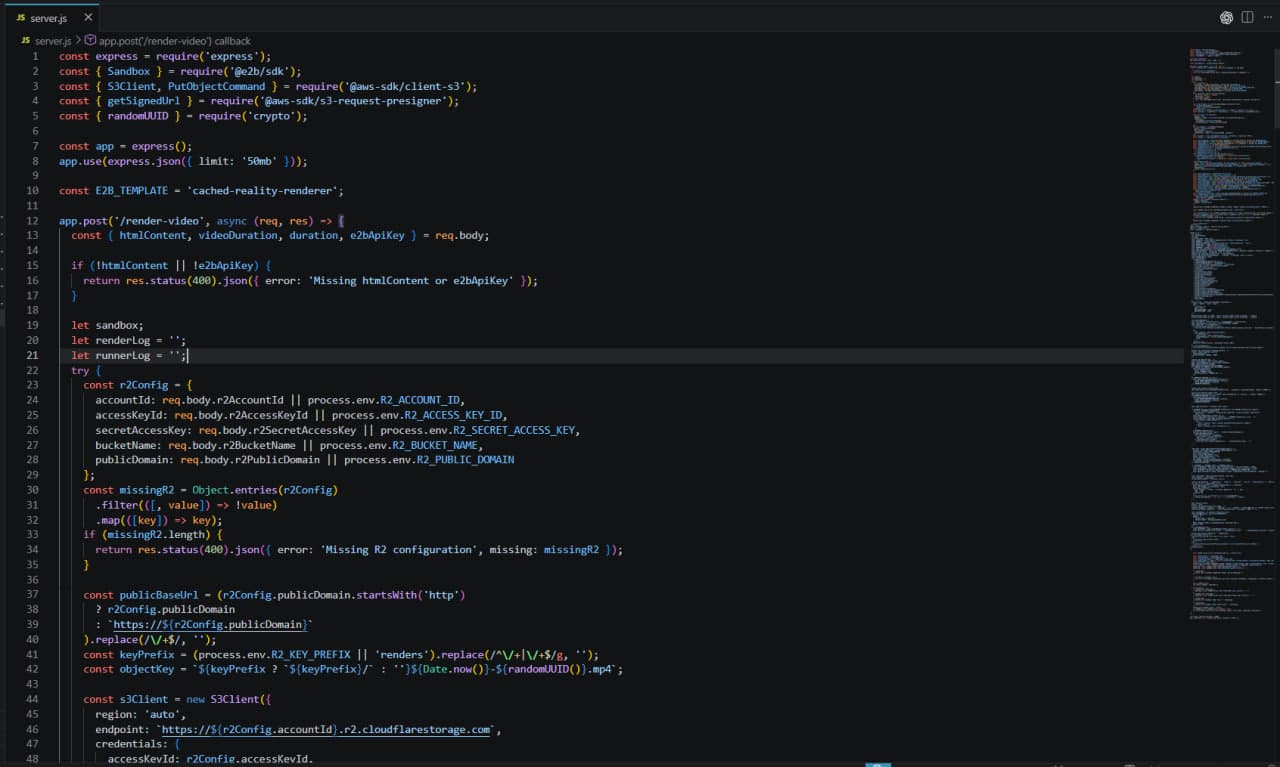Click 'Missing R2 configuration' error string
Viewport: 1280px width, 767px height.
398,550
